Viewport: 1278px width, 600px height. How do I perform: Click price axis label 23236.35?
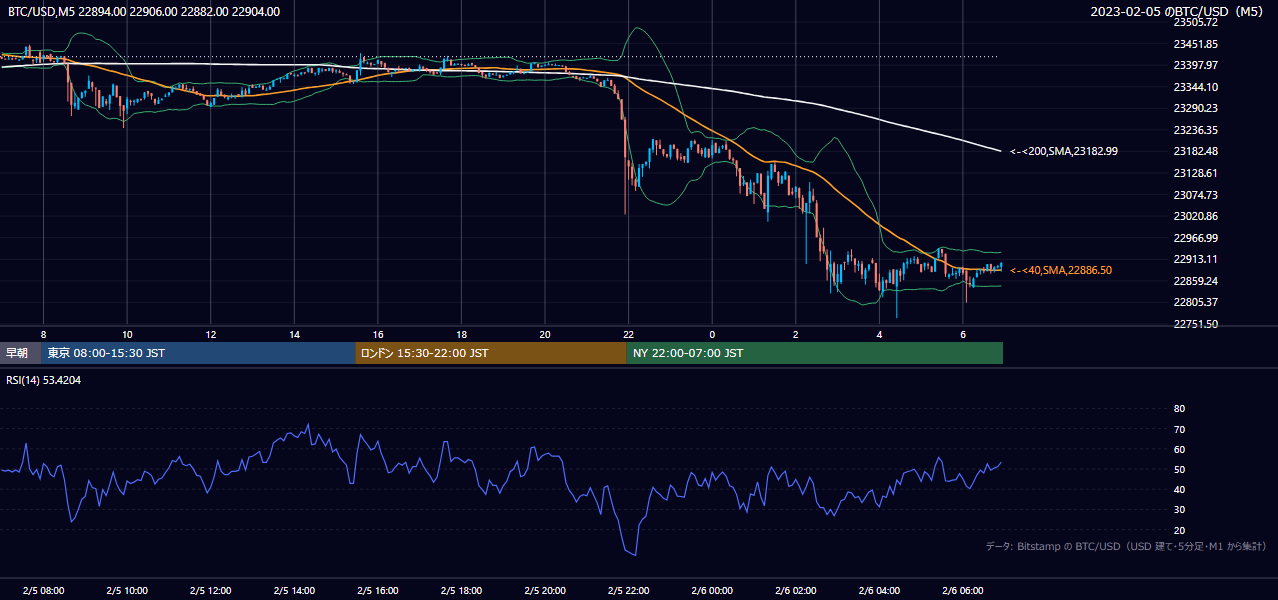click(x=1195, y=130)
